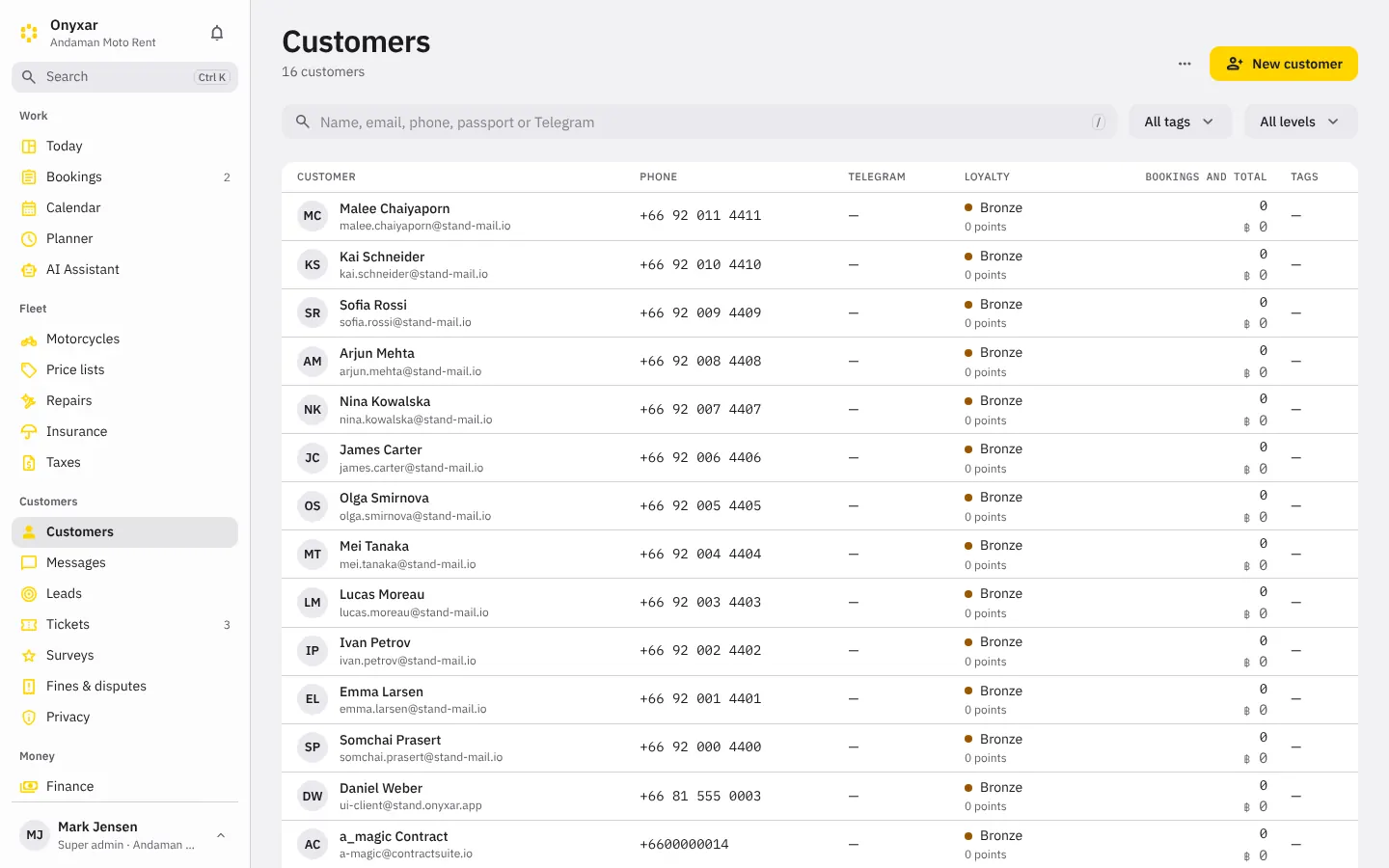Viewport: 1389px width, 868px height.
Task: Open Price lists
Action: coord(124,369)
